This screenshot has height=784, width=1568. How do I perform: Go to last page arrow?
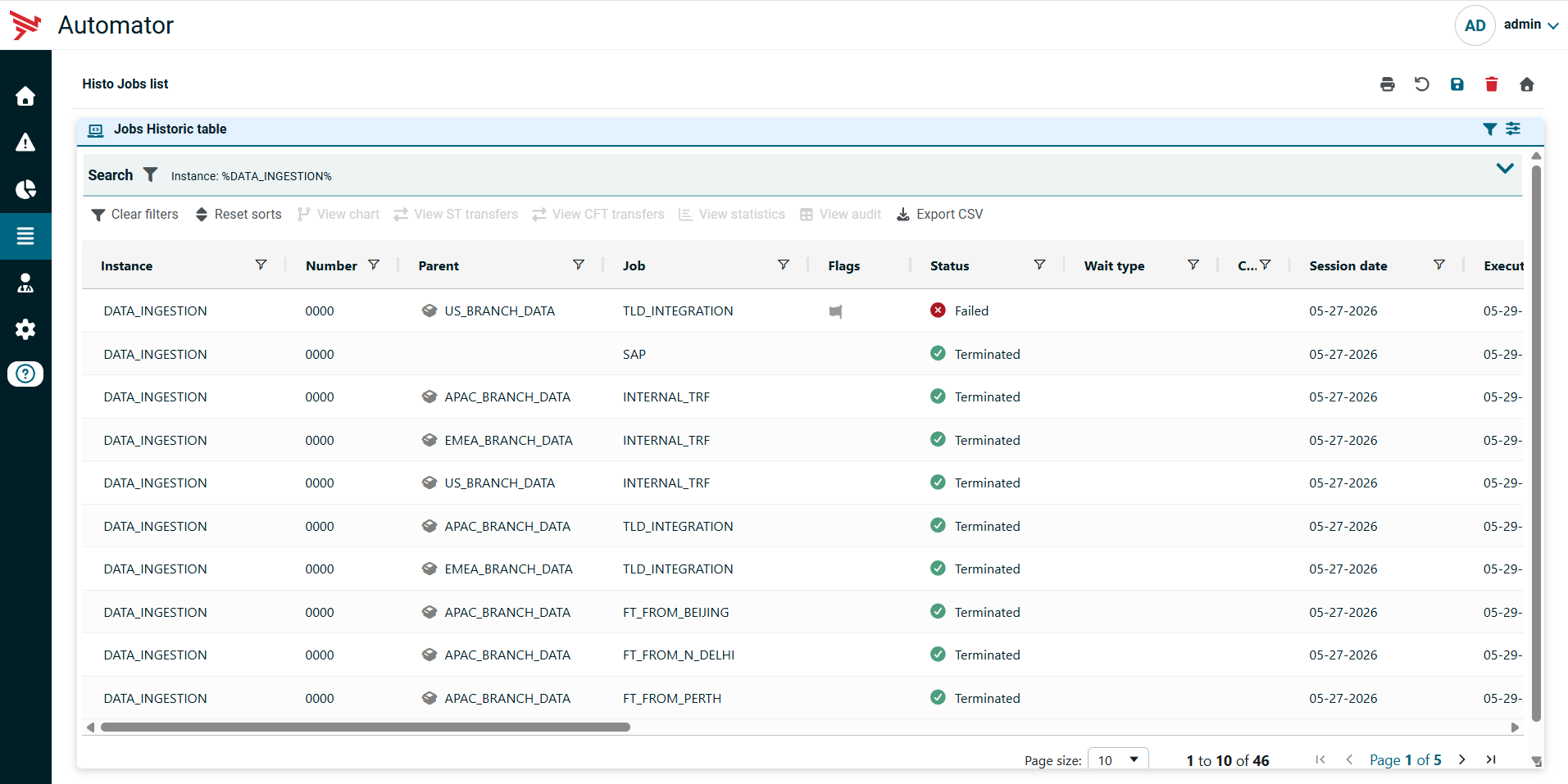click(1492, 759)
